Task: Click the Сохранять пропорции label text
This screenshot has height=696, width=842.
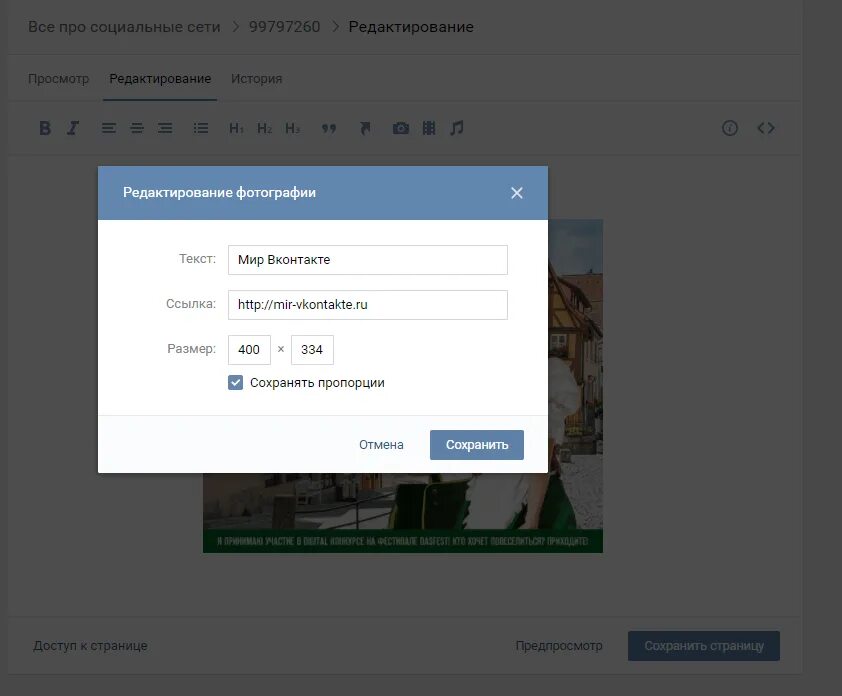Action: [317, 383]
